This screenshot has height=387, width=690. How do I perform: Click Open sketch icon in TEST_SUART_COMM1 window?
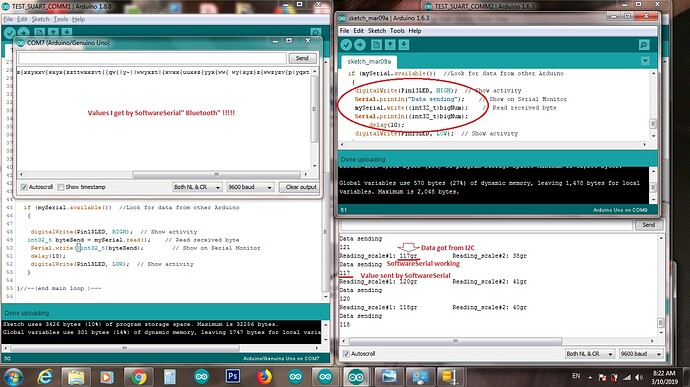(x=53, y=32)
